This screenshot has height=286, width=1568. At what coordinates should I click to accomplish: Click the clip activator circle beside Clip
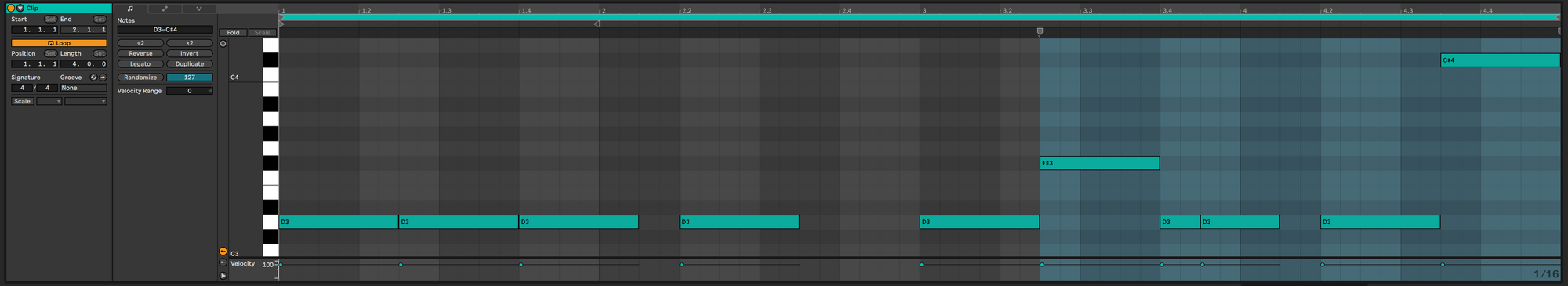pyautogui.click(x=11, y=8)
